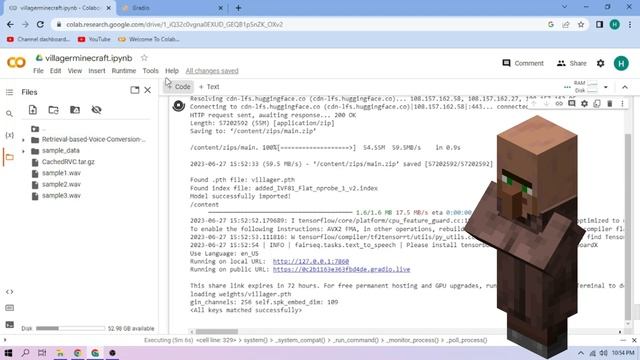
Task: Star the villagerminecraft.ipynb notebook
Action: pos(144,58)
